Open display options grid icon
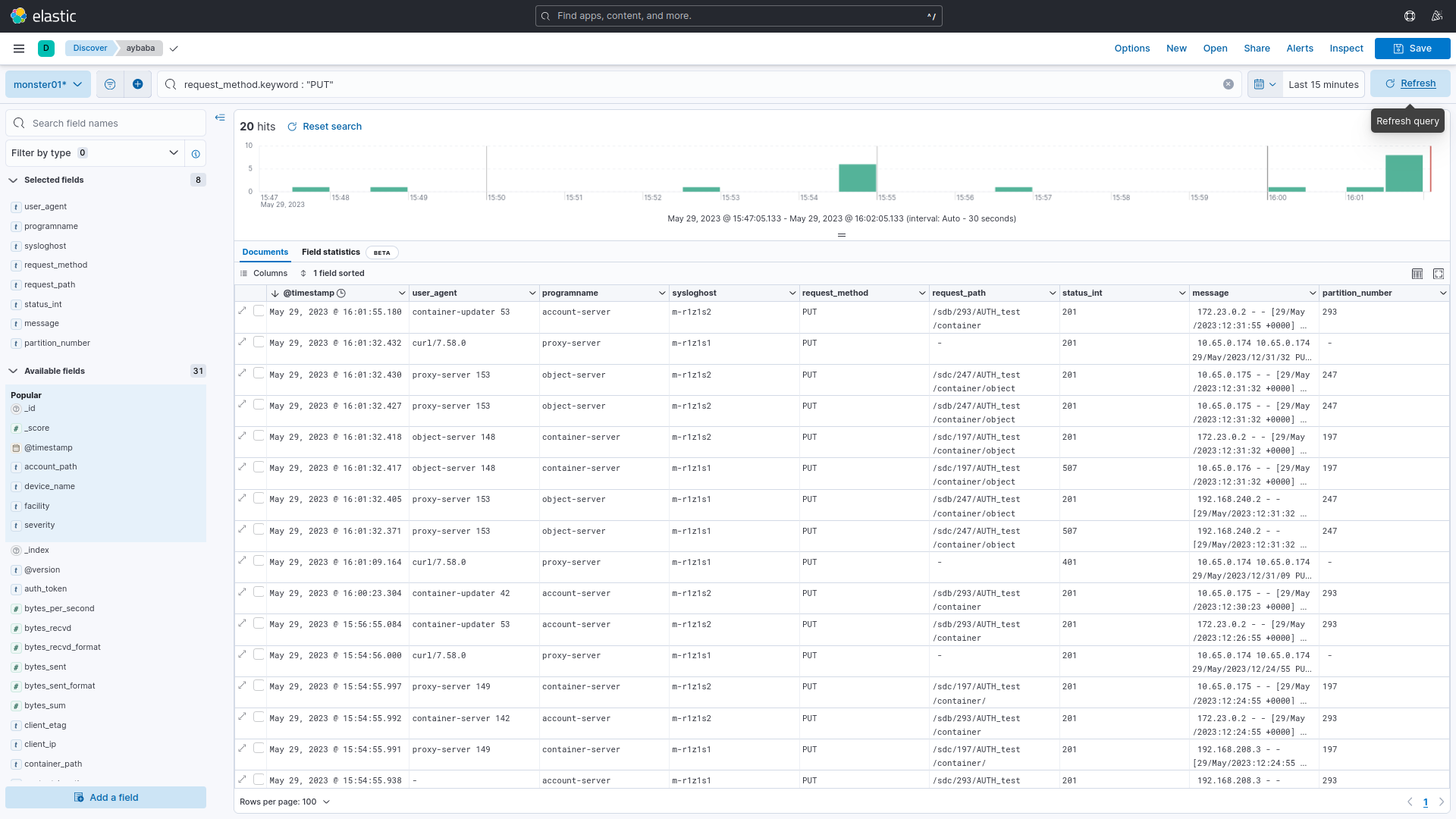 click(x=1417, y=274)
